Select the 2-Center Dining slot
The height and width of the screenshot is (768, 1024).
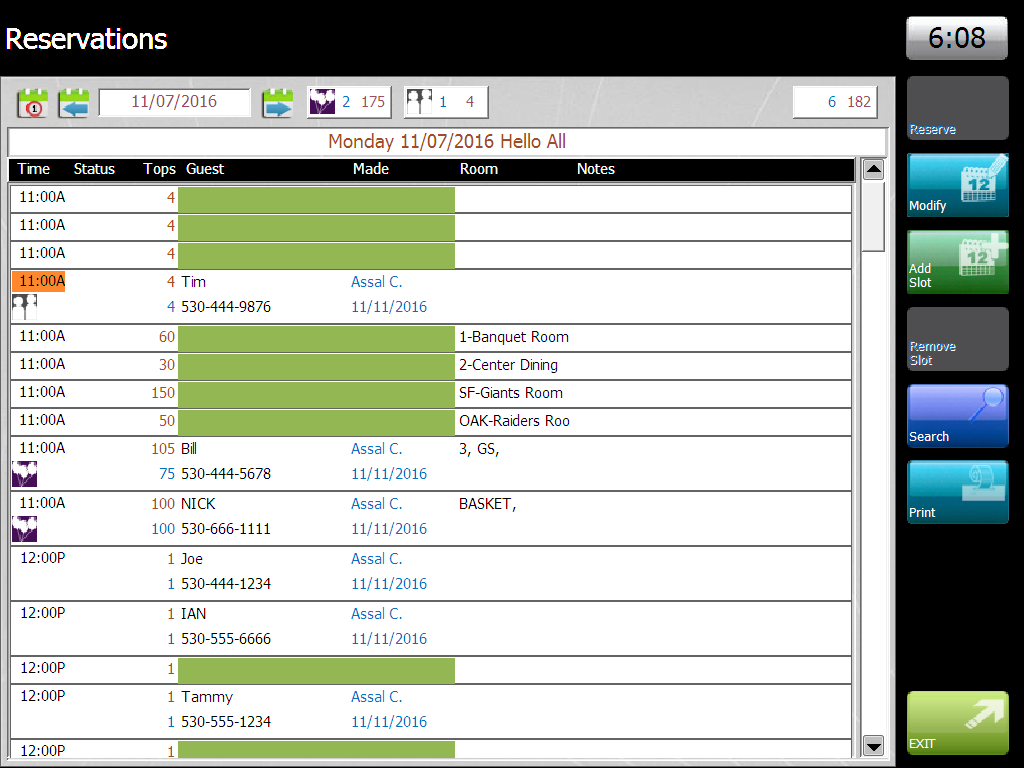pos(431,366)
